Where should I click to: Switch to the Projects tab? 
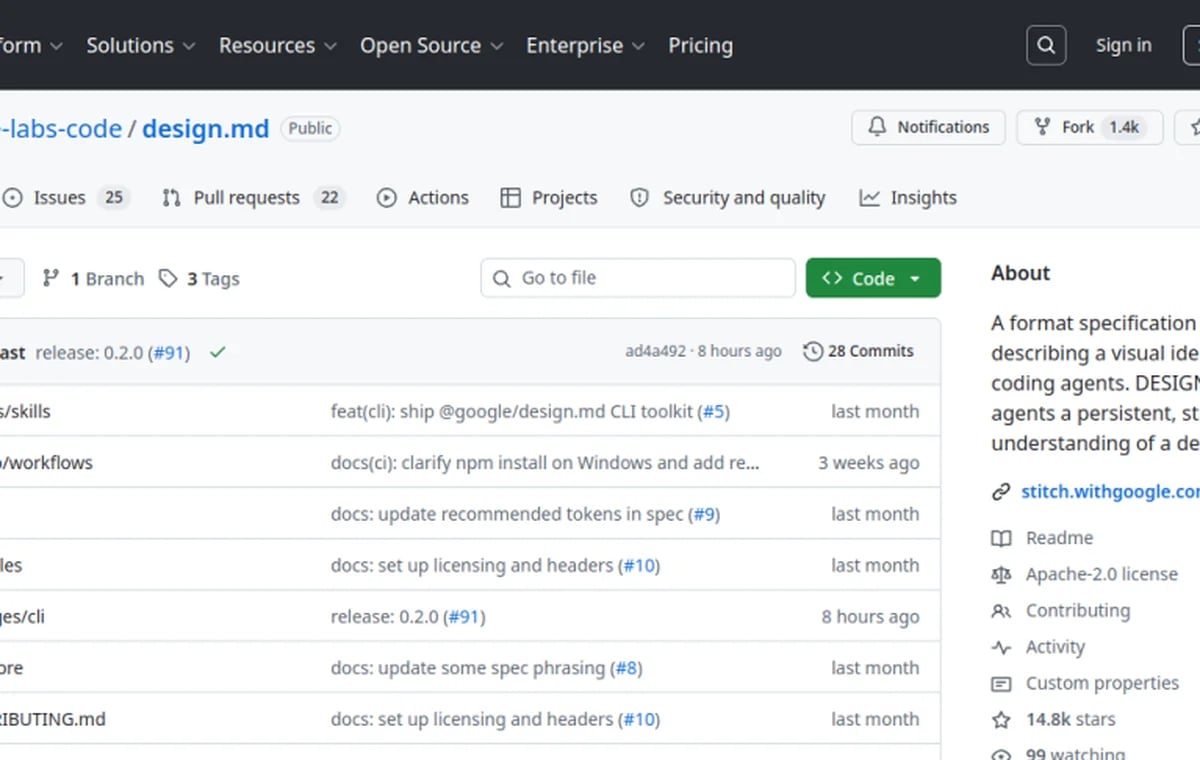[549, 198]
